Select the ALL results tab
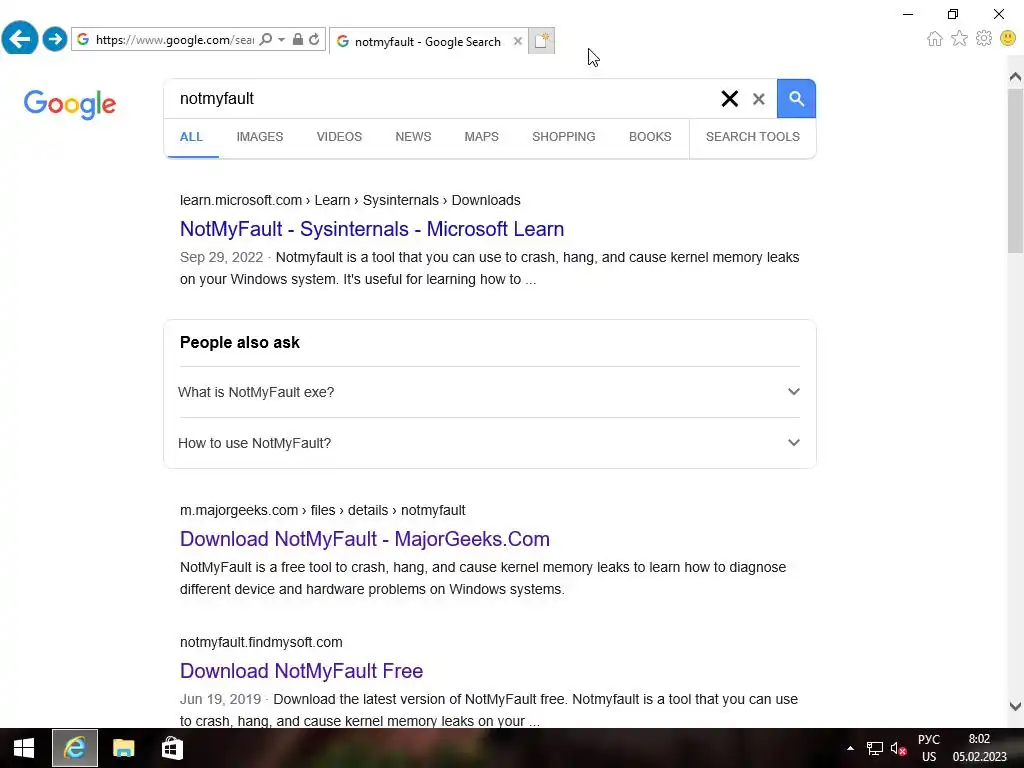The image size is (1024, 768). tap(191, 136)
